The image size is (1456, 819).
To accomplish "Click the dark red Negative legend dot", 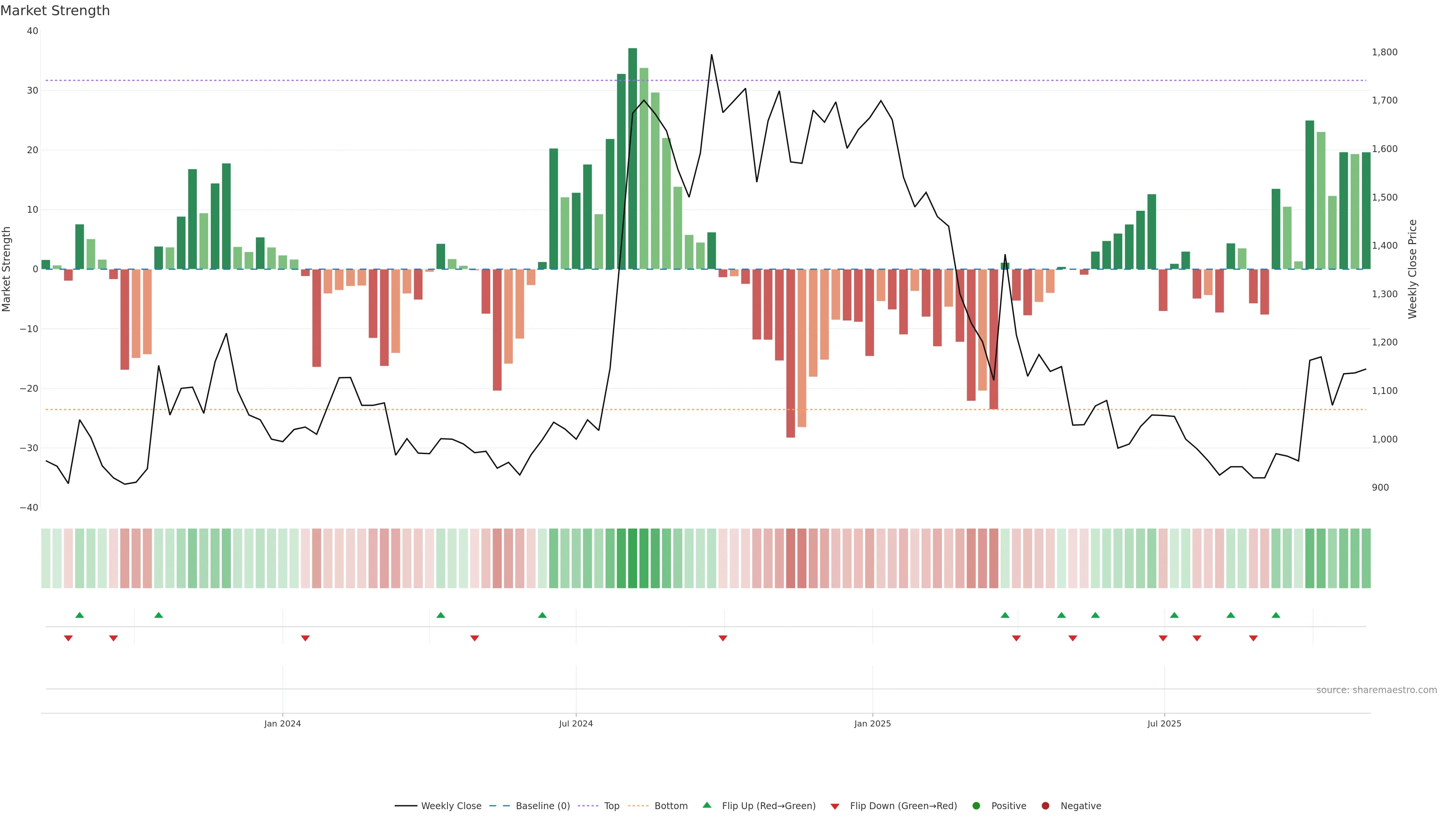I will point(1045,806).
